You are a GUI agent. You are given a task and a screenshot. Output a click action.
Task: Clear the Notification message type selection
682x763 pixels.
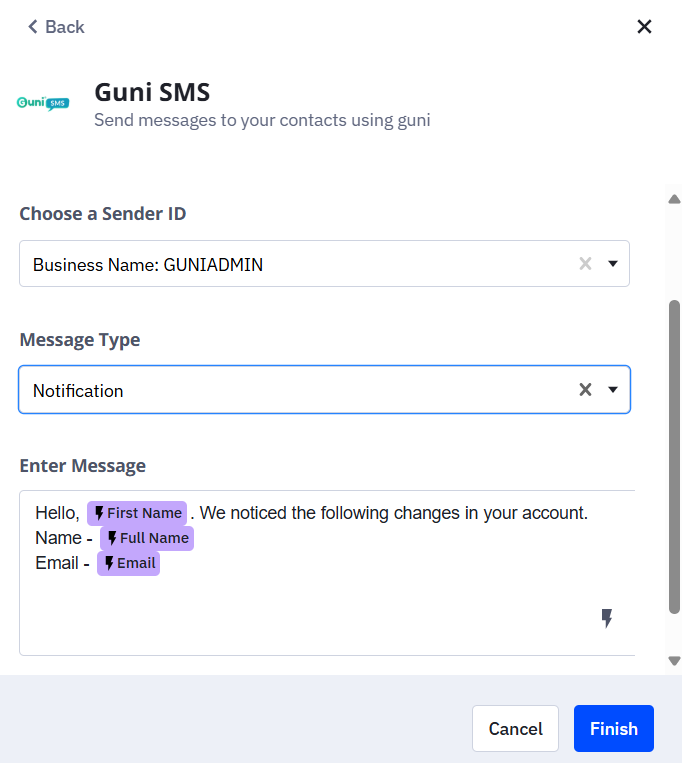tap(585, 390)
